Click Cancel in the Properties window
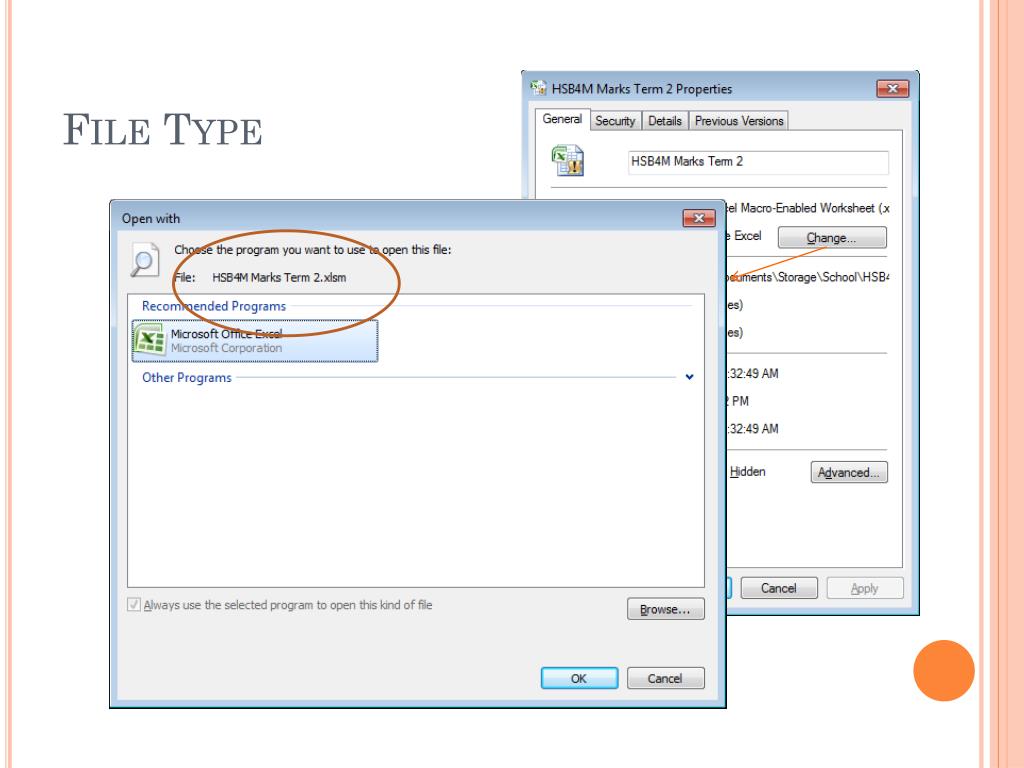Viewport: 1024px width, 768px height. coord(778,588)
